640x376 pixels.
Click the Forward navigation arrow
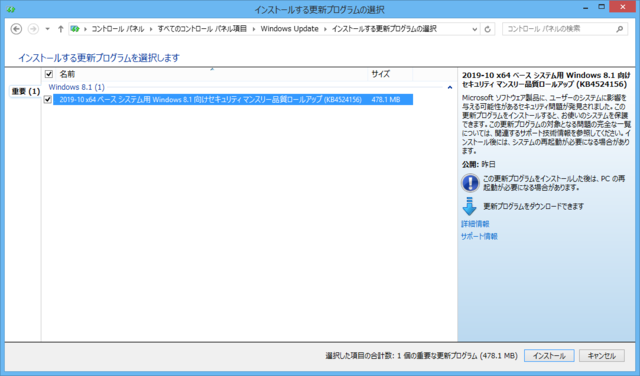point(33,29)
